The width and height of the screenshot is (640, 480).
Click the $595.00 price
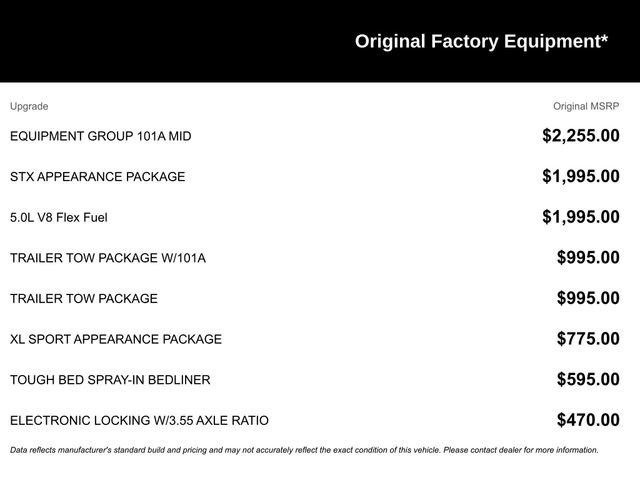588,380
